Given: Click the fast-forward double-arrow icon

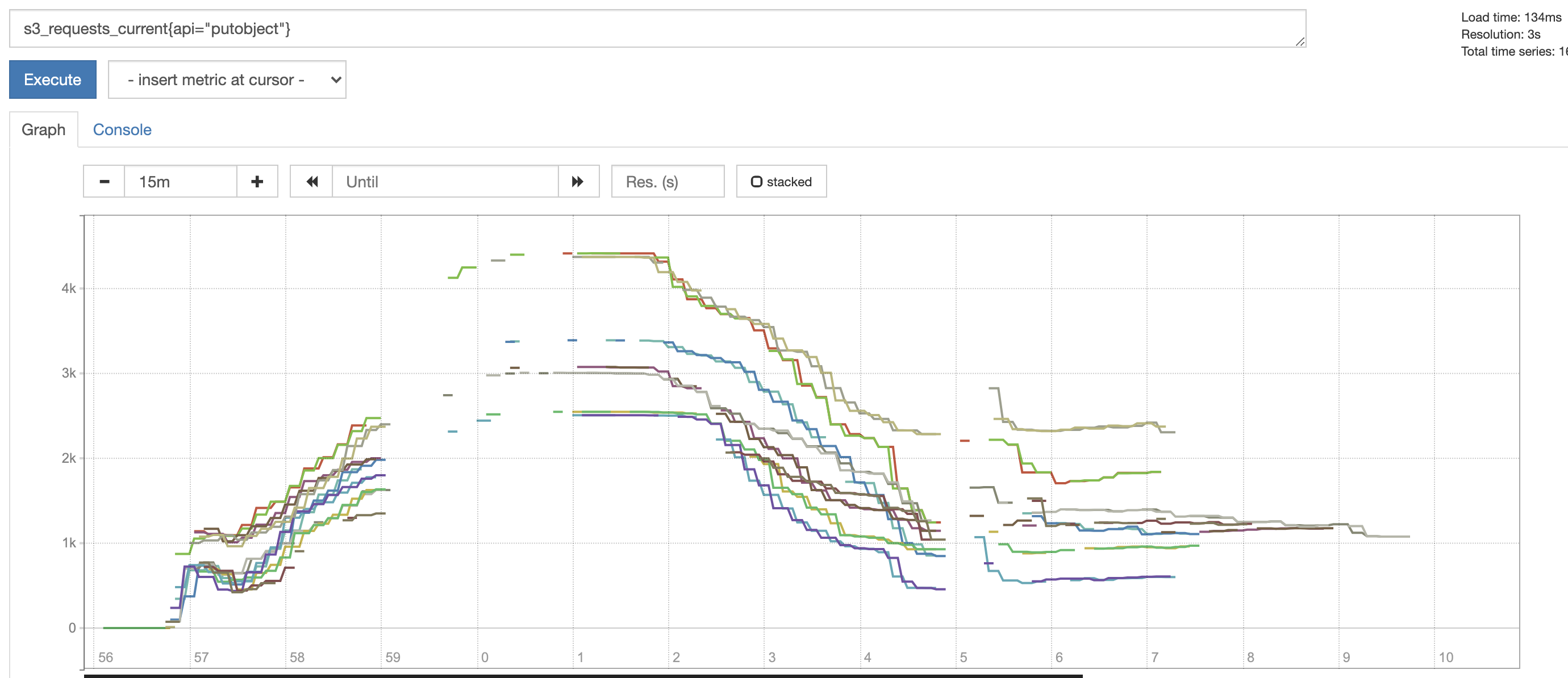Looking at the screenshot, I should 578,181.
